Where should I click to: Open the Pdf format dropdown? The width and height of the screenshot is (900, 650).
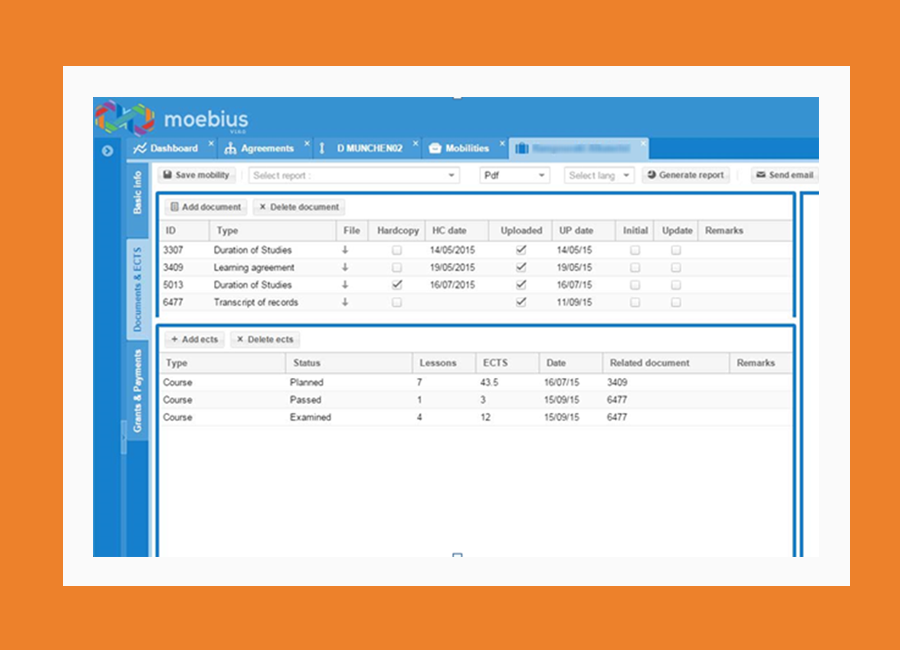[514, 175]
